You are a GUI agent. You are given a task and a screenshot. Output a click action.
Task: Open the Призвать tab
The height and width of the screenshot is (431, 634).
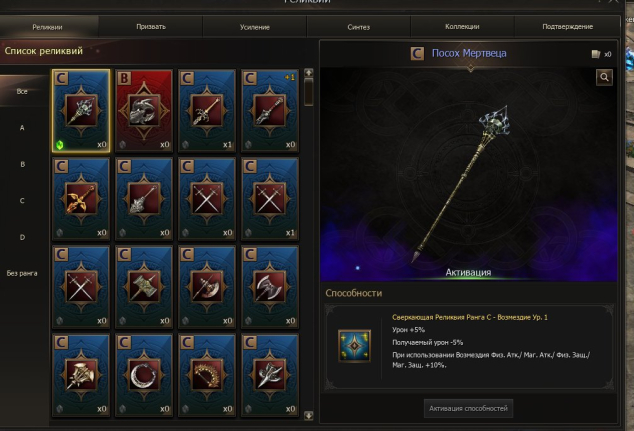pos(151,27)
